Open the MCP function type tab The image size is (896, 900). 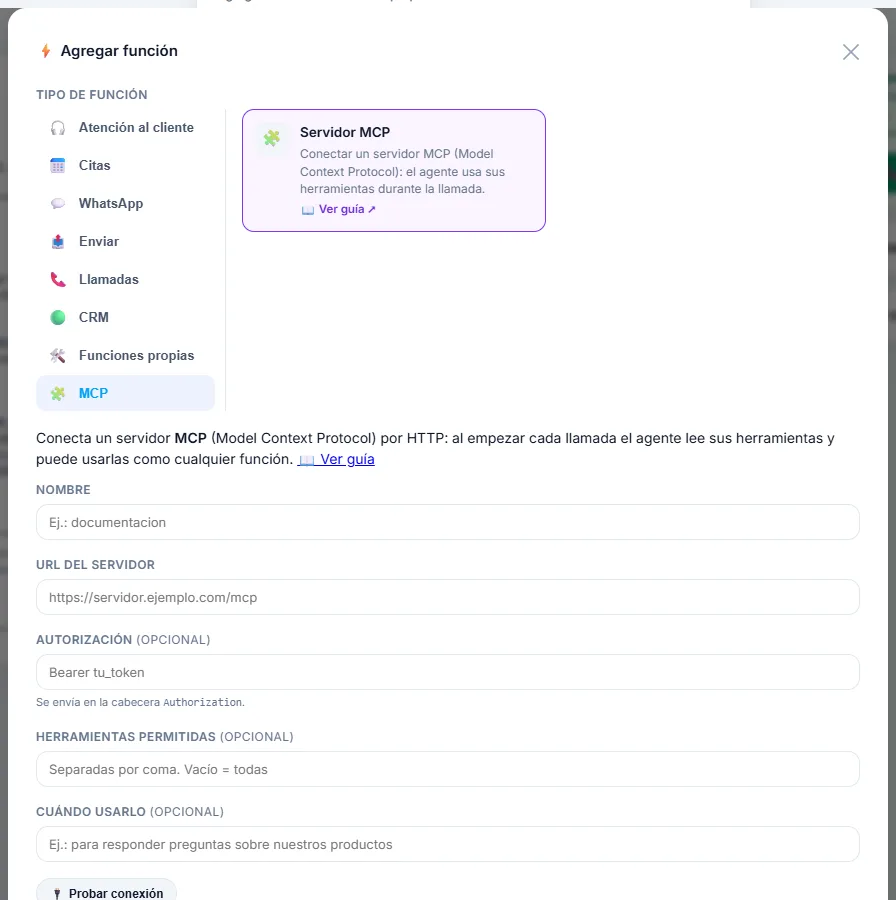coord(125,393)
